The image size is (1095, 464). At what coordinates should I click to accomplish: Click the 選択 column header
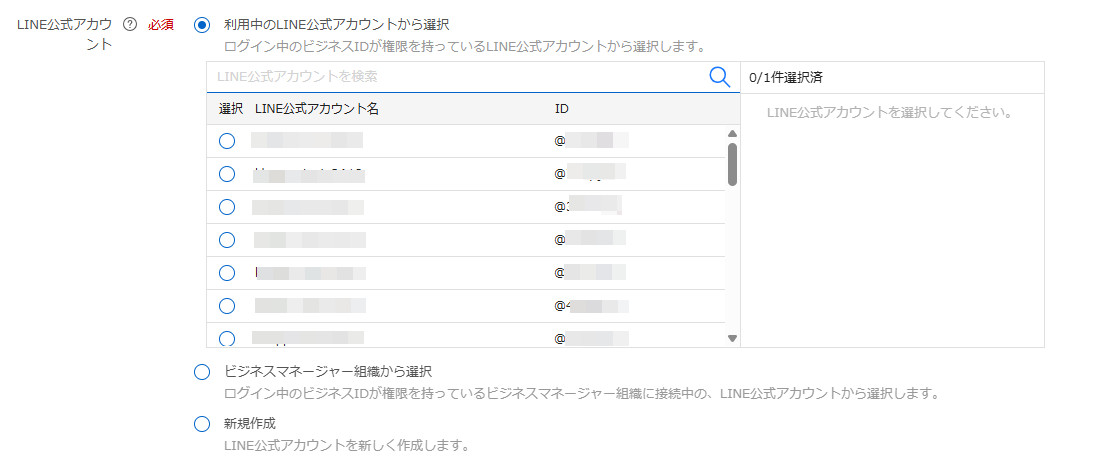point(230,109)
